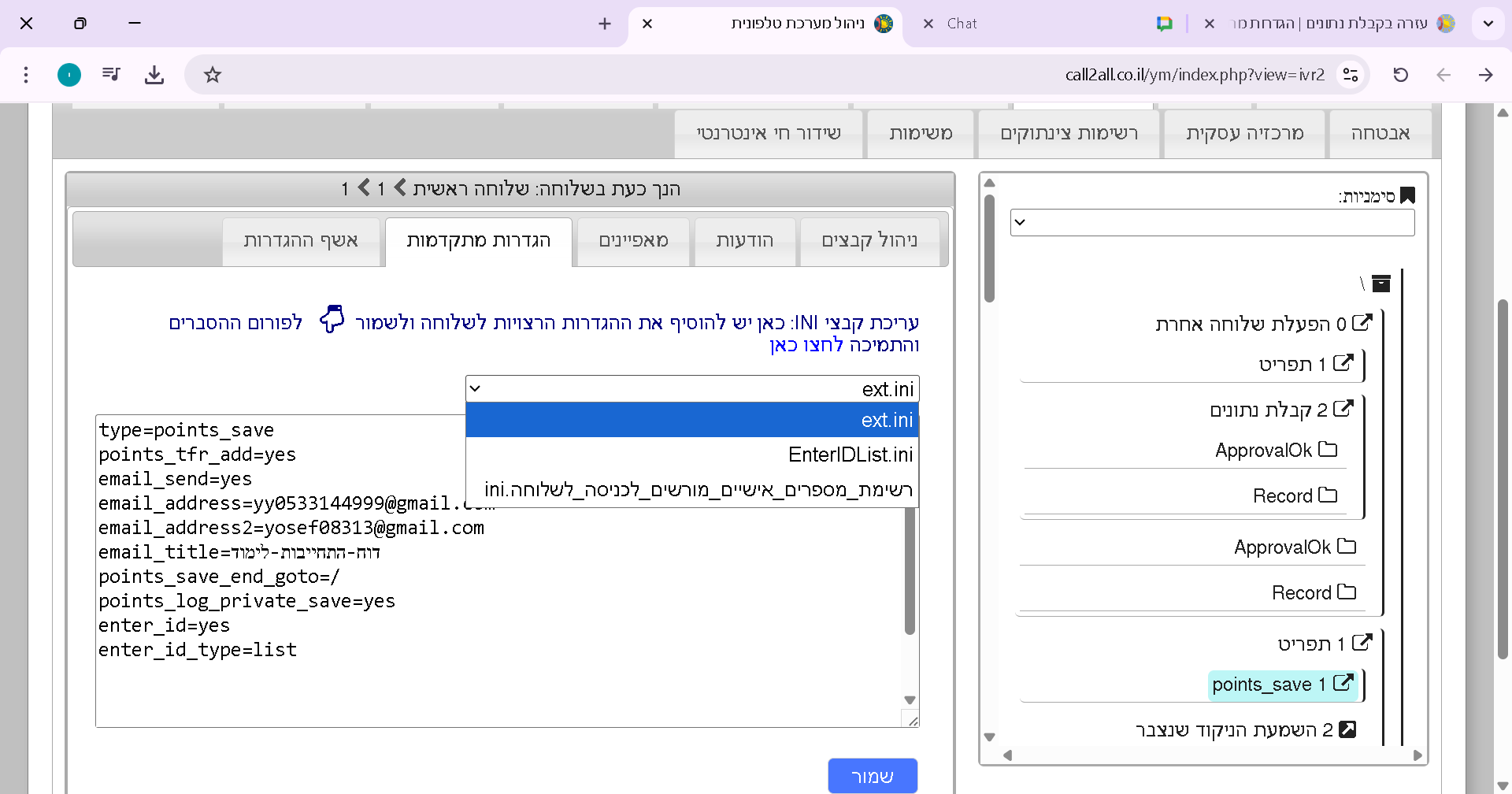This screenshot has width=1512, height=794.
Task: Click the media control playlist icon
Action: (111, 75)
